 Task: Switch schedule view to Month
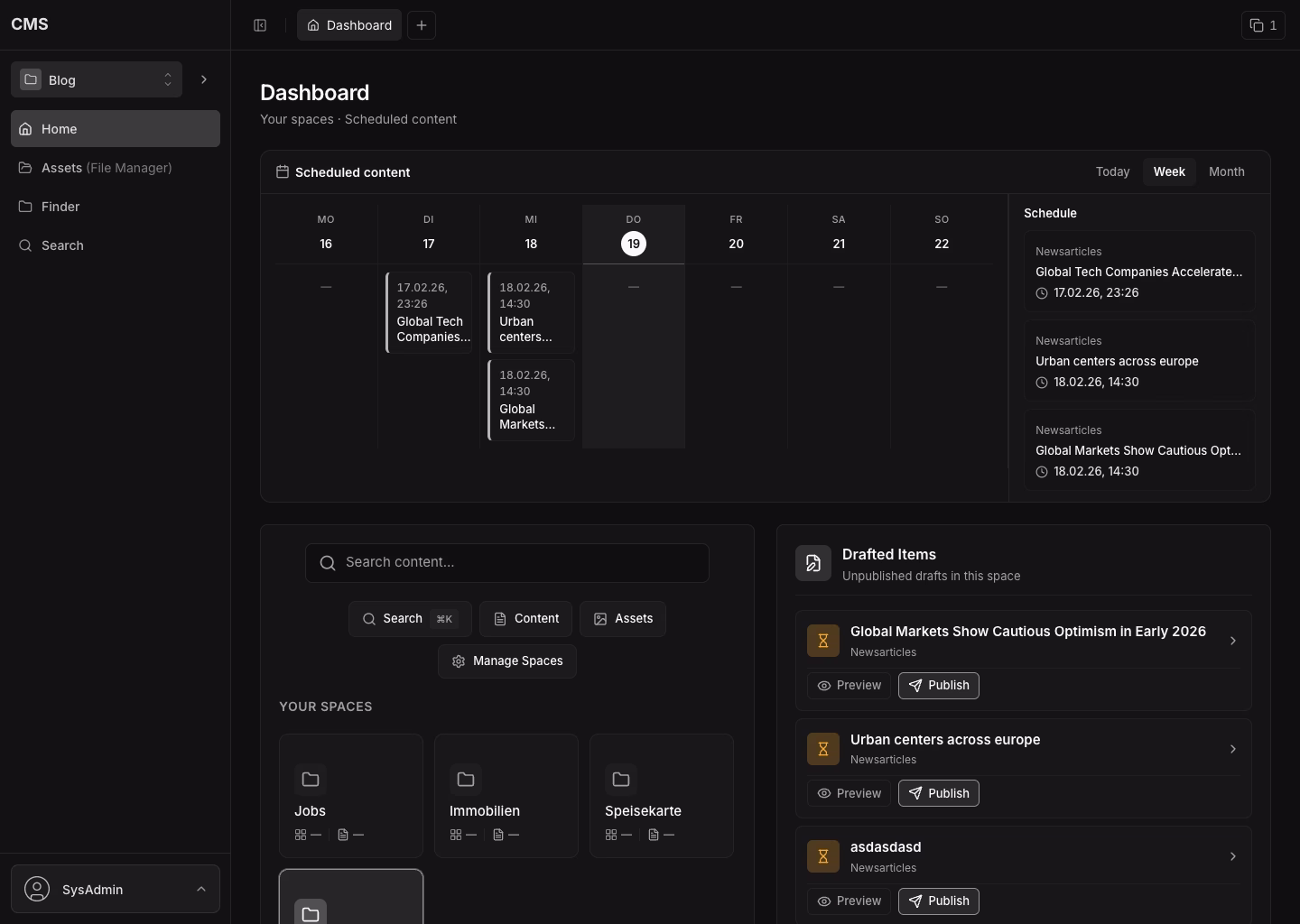(1226, 171)
